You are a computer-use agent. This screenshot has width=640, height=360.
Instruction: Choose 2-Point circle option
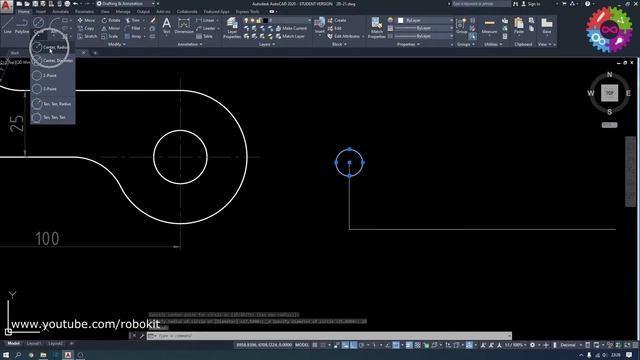pos(53,76)
